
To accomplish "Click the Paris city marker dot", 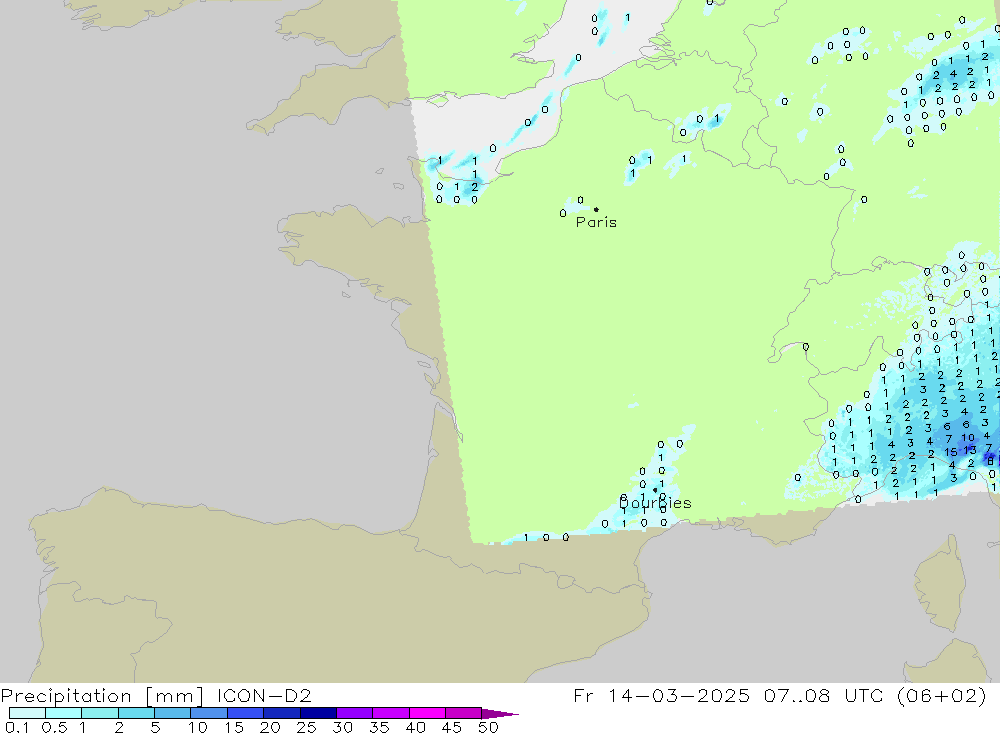I will pos(596,209).
